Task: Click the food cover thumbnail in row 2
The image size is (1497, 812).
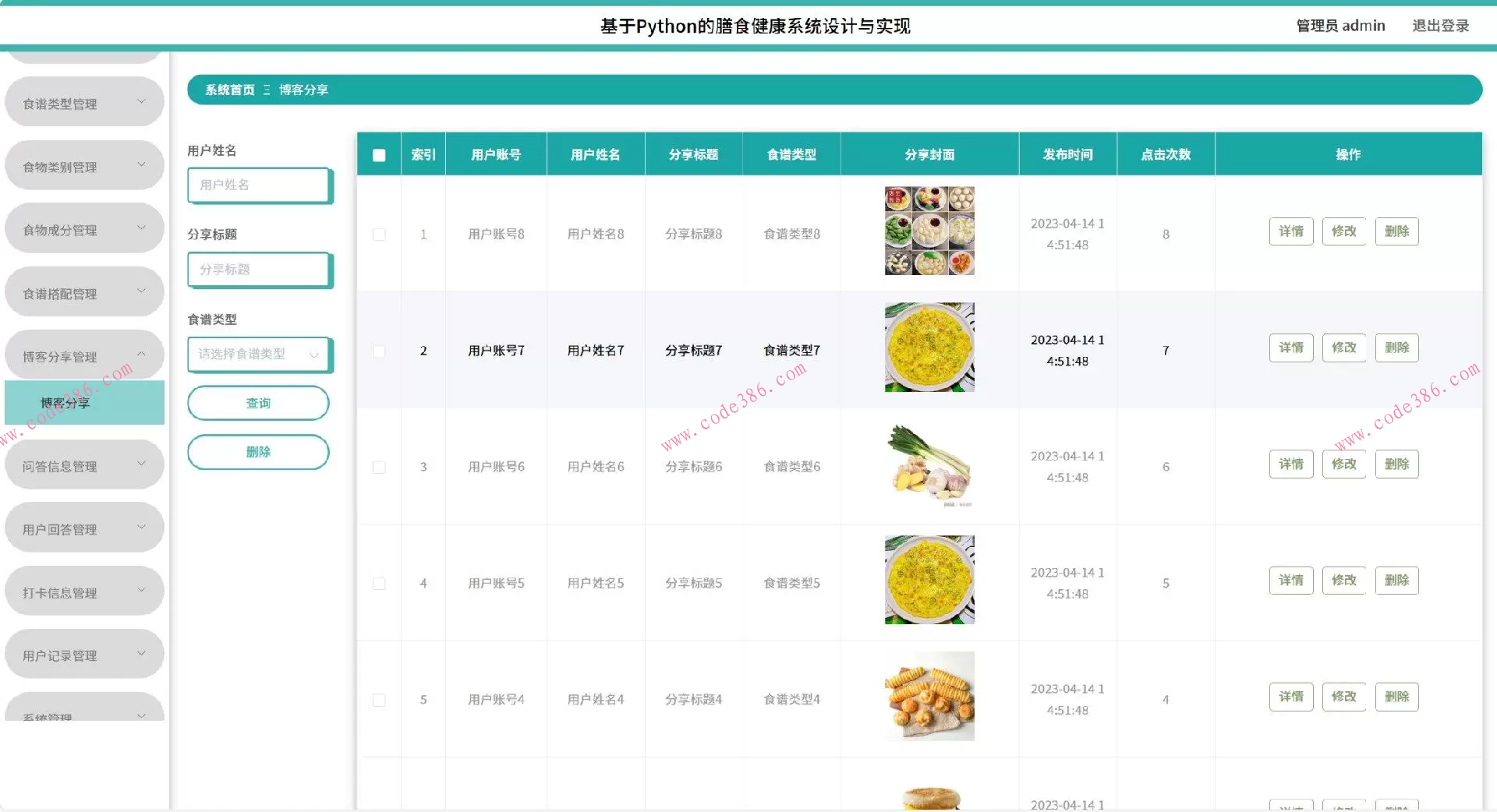Action: 929,348
